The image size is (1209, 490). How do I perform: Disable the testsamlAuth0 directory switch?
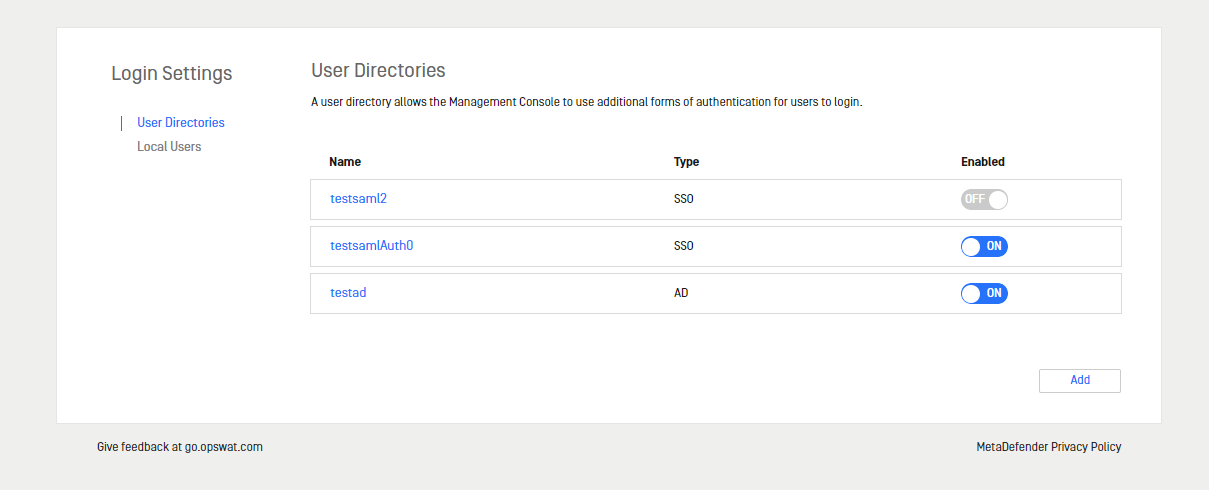984,246
